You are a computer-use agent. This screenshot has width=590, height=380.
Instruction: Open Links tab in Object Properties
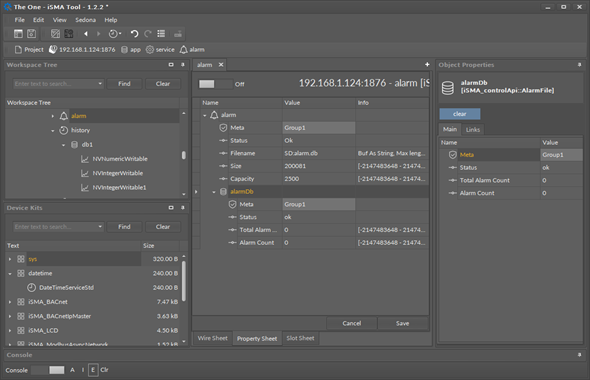(473, 129)
